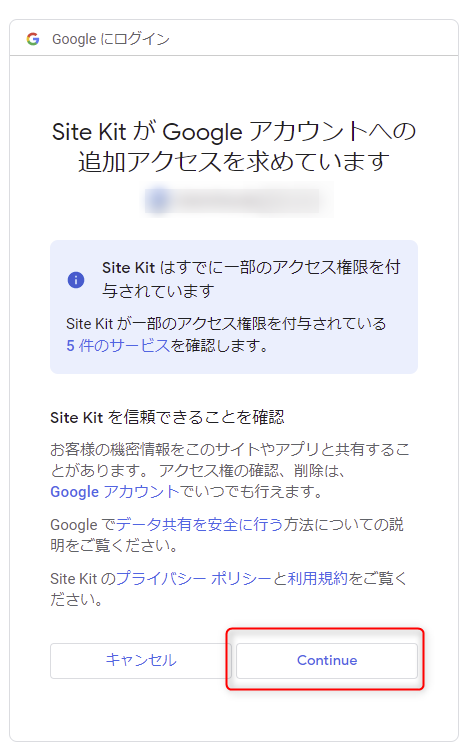Click the Site Kit を信頼できることを確認 heading

[x=167, y=417]
